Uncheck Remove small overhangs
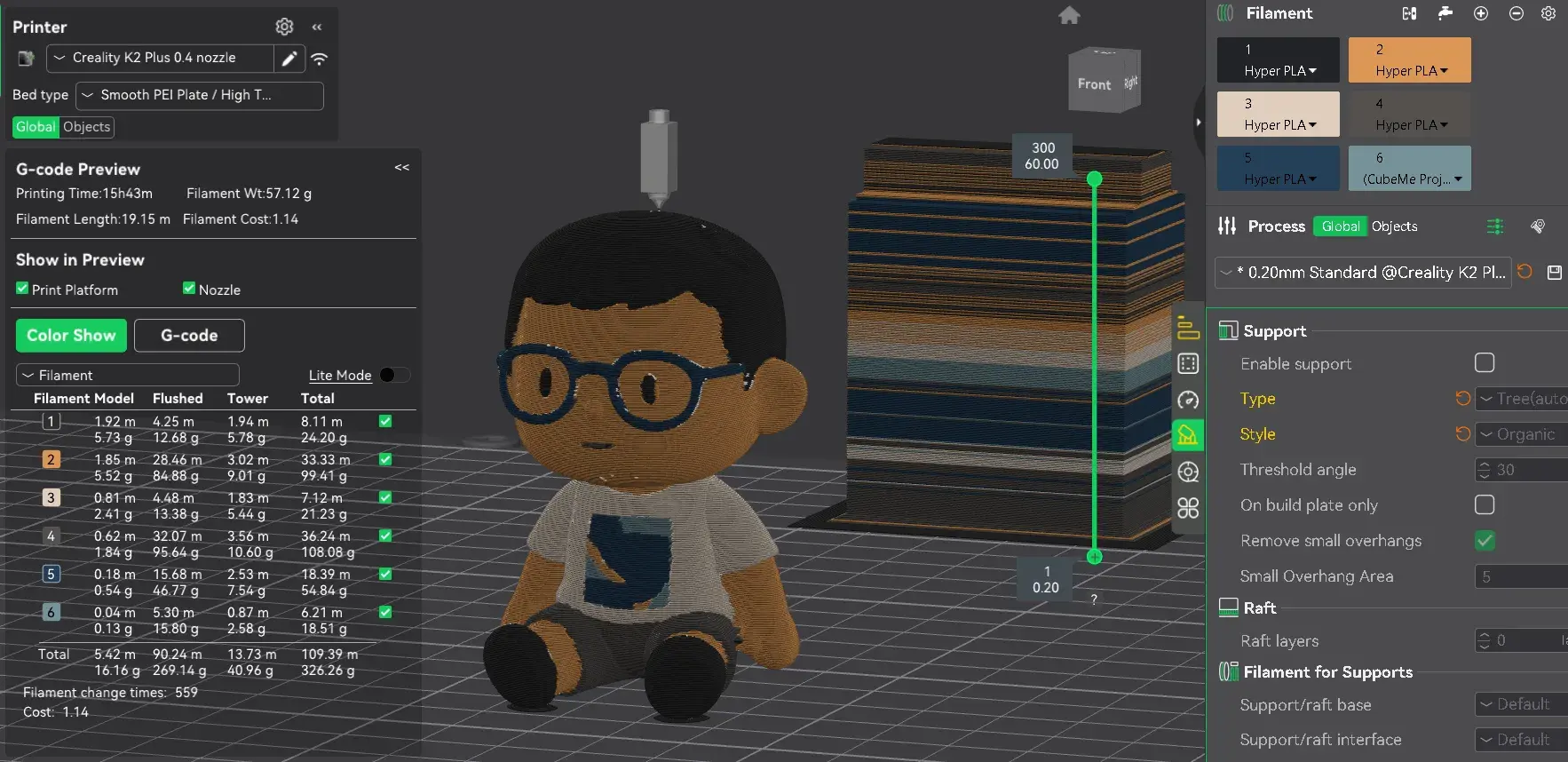The width and height of the screenshot is (1568, 762). (1485, 540)
